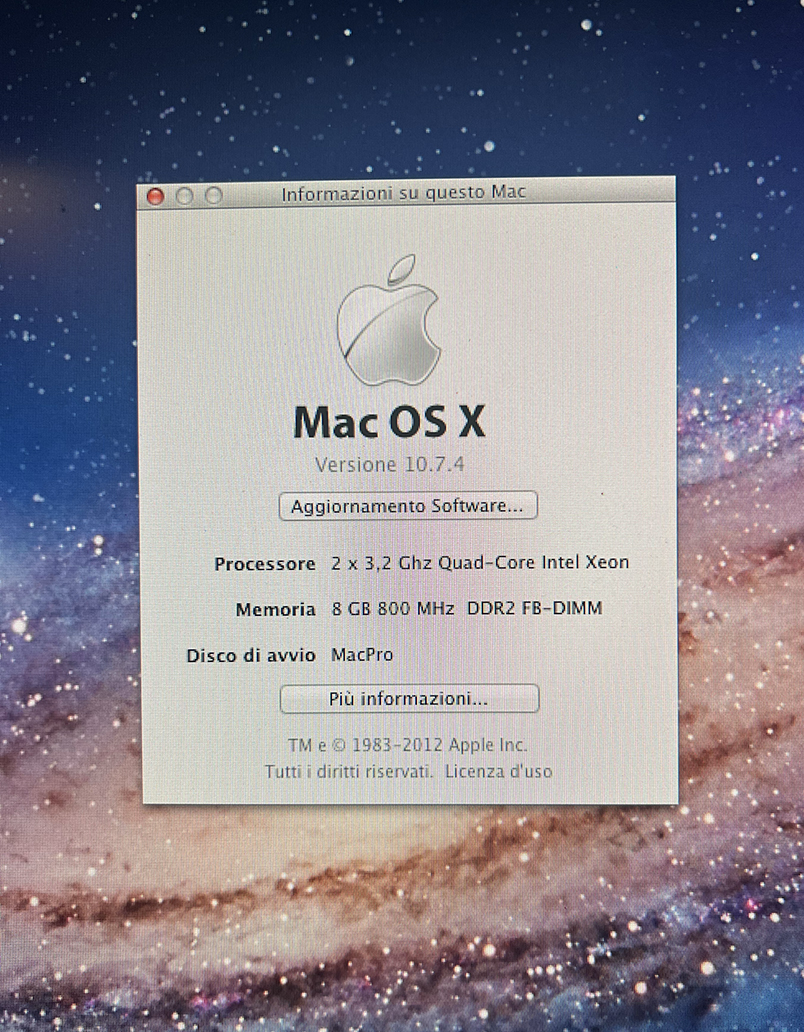
Task: Select the Processore label
Action: pos(265,563)
